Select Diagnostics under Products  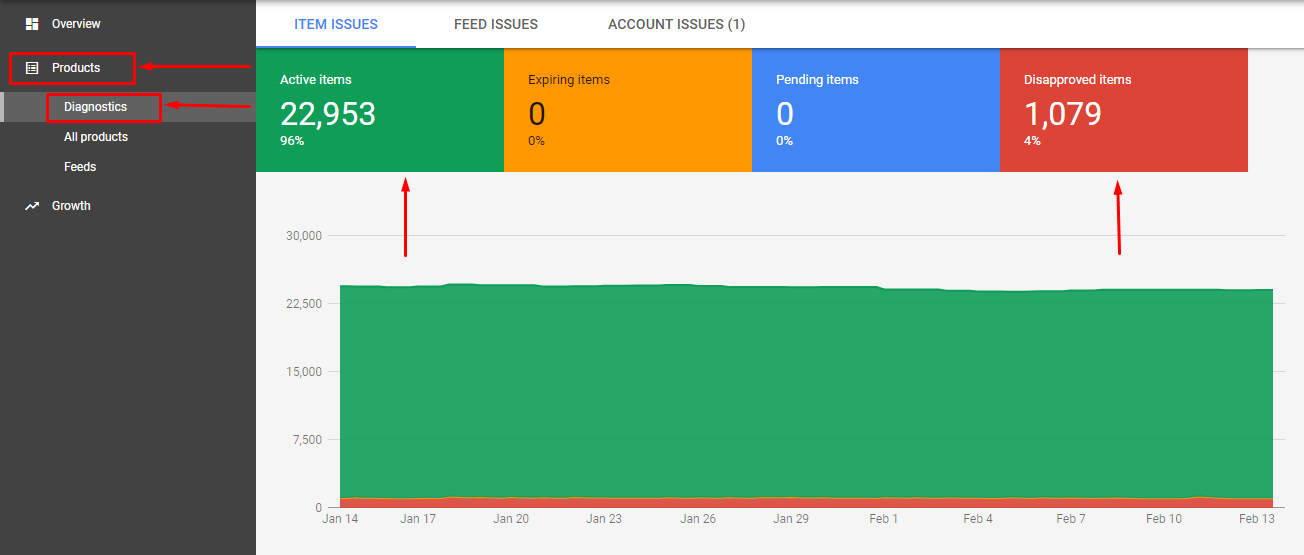tap(95, 107)
